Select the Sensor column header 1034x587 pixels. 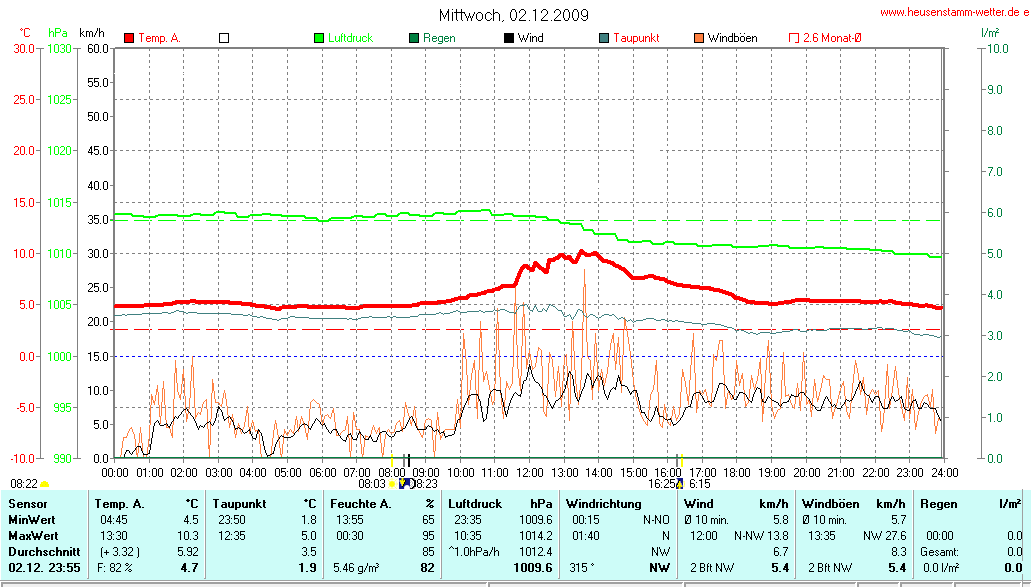click(28, 504)
